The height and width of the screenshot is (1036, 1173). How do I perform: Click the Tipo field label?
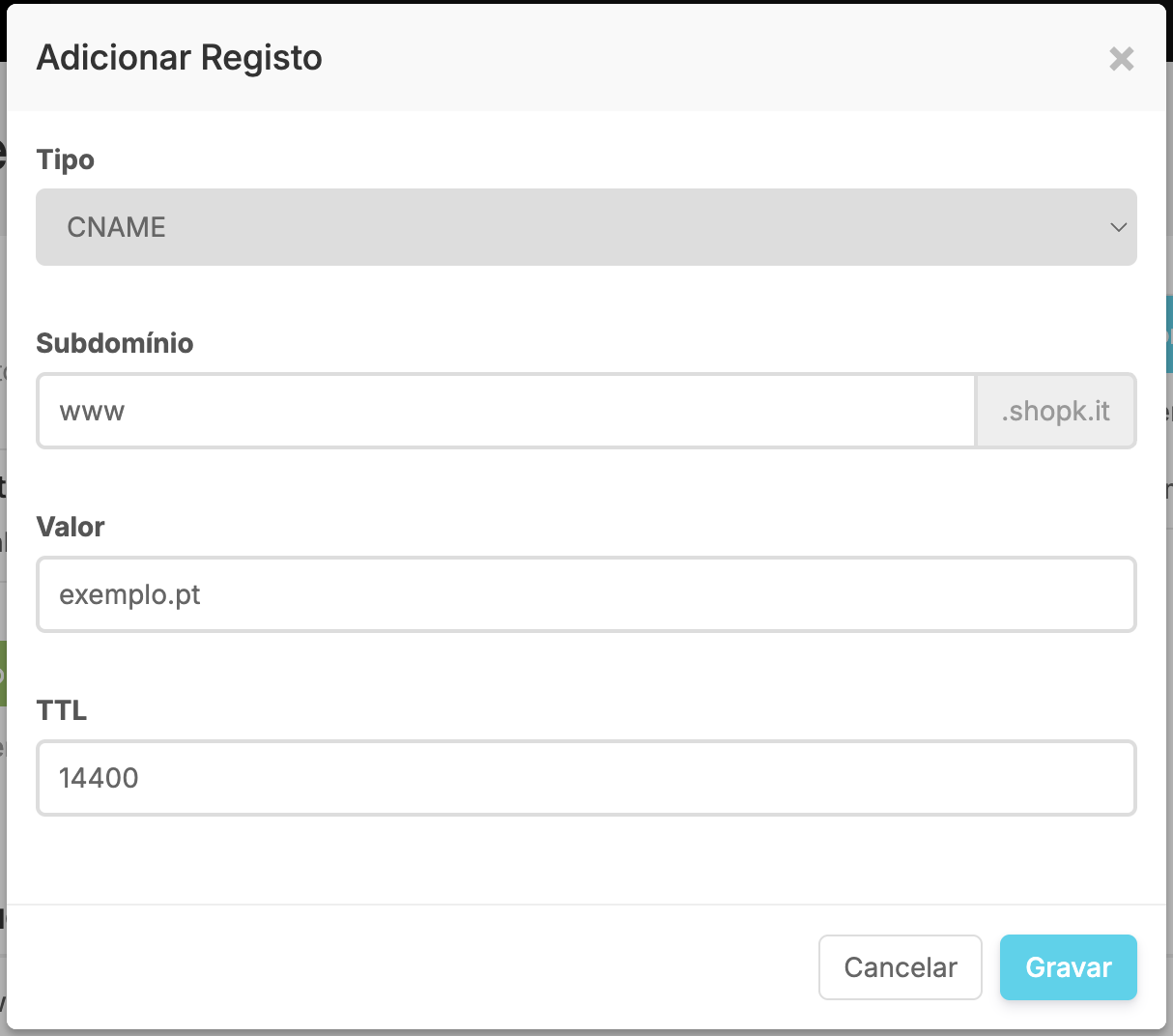65,159
